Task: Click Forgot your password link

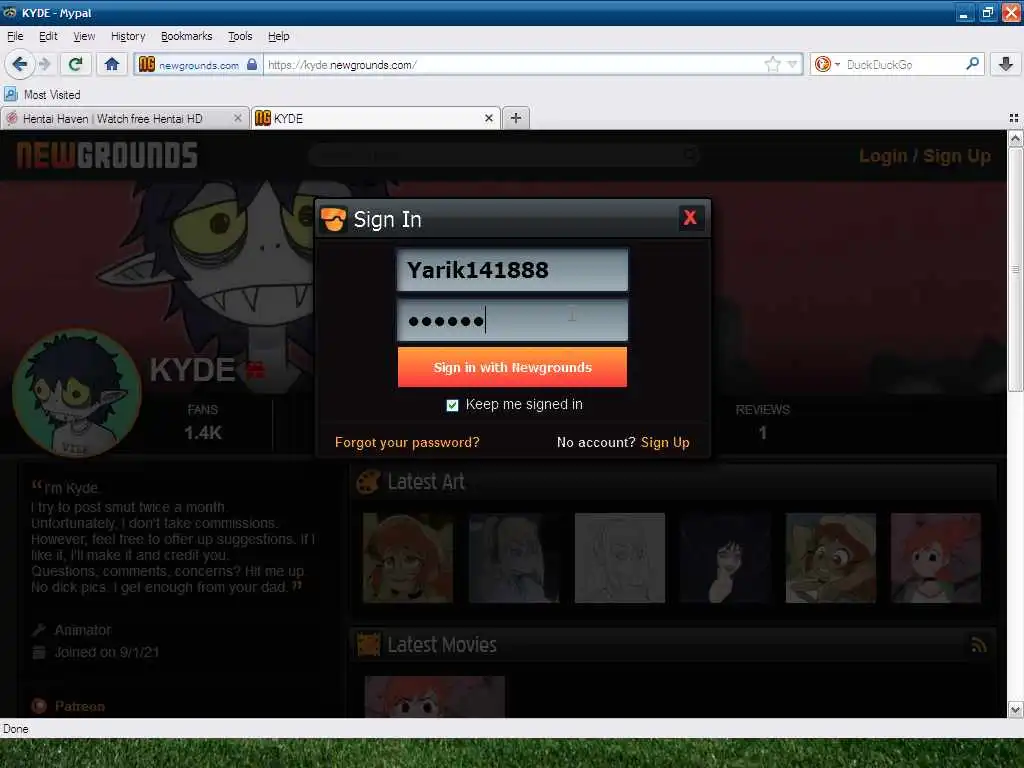Action: pos(407,442)
